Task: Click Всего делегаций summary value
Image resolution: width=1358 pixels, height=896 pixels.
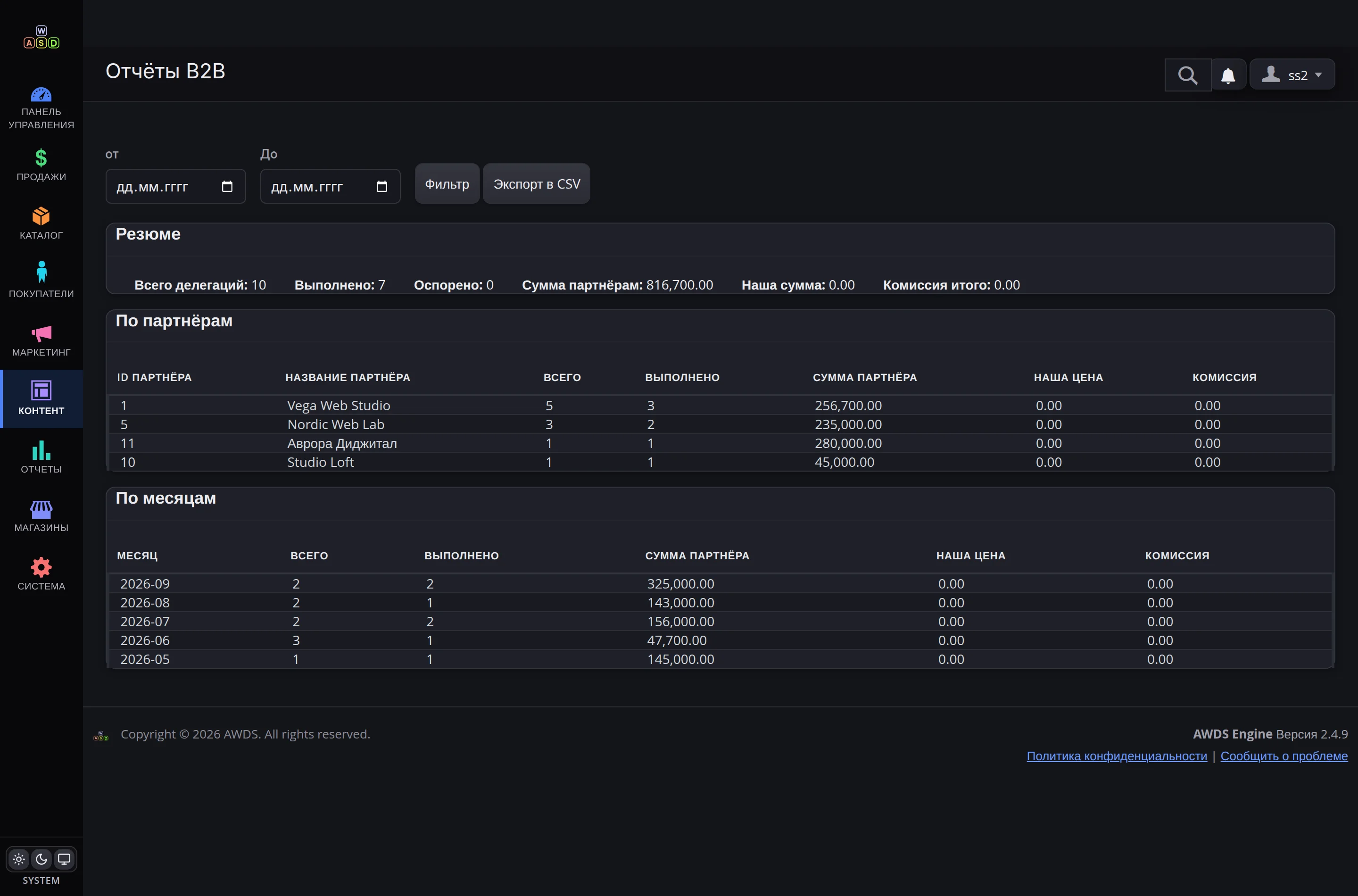Action: click(259, 285)
